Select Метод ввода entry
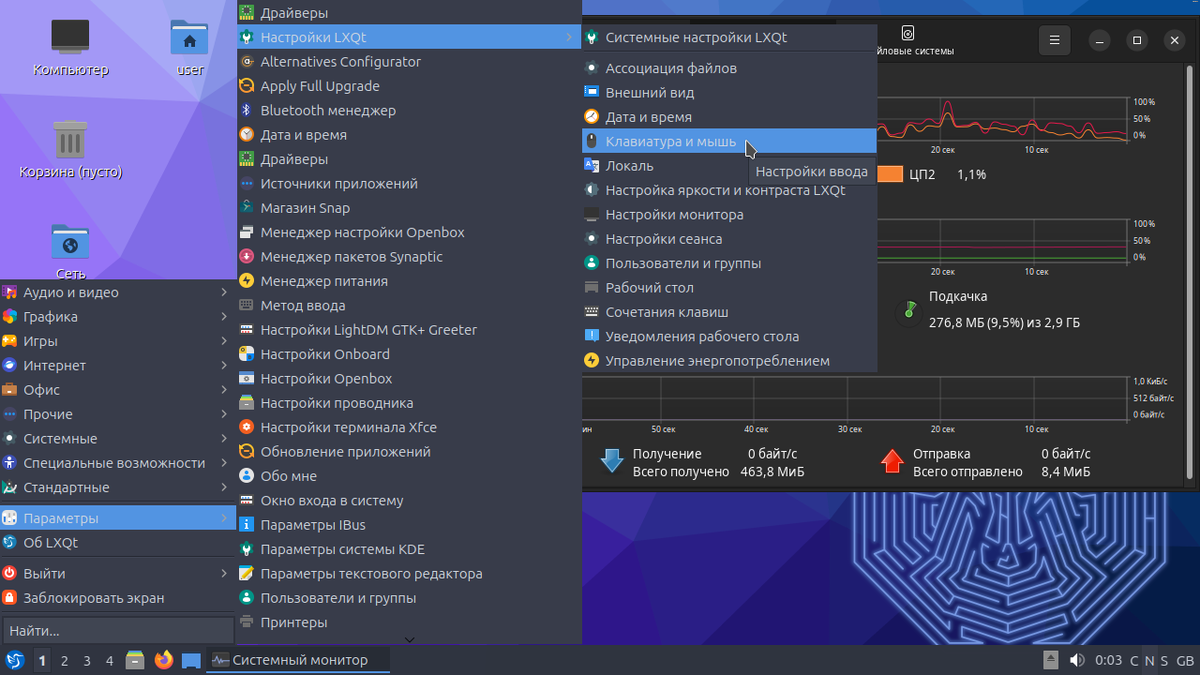This screenshot has height=675, width=1200. point(409,305)
